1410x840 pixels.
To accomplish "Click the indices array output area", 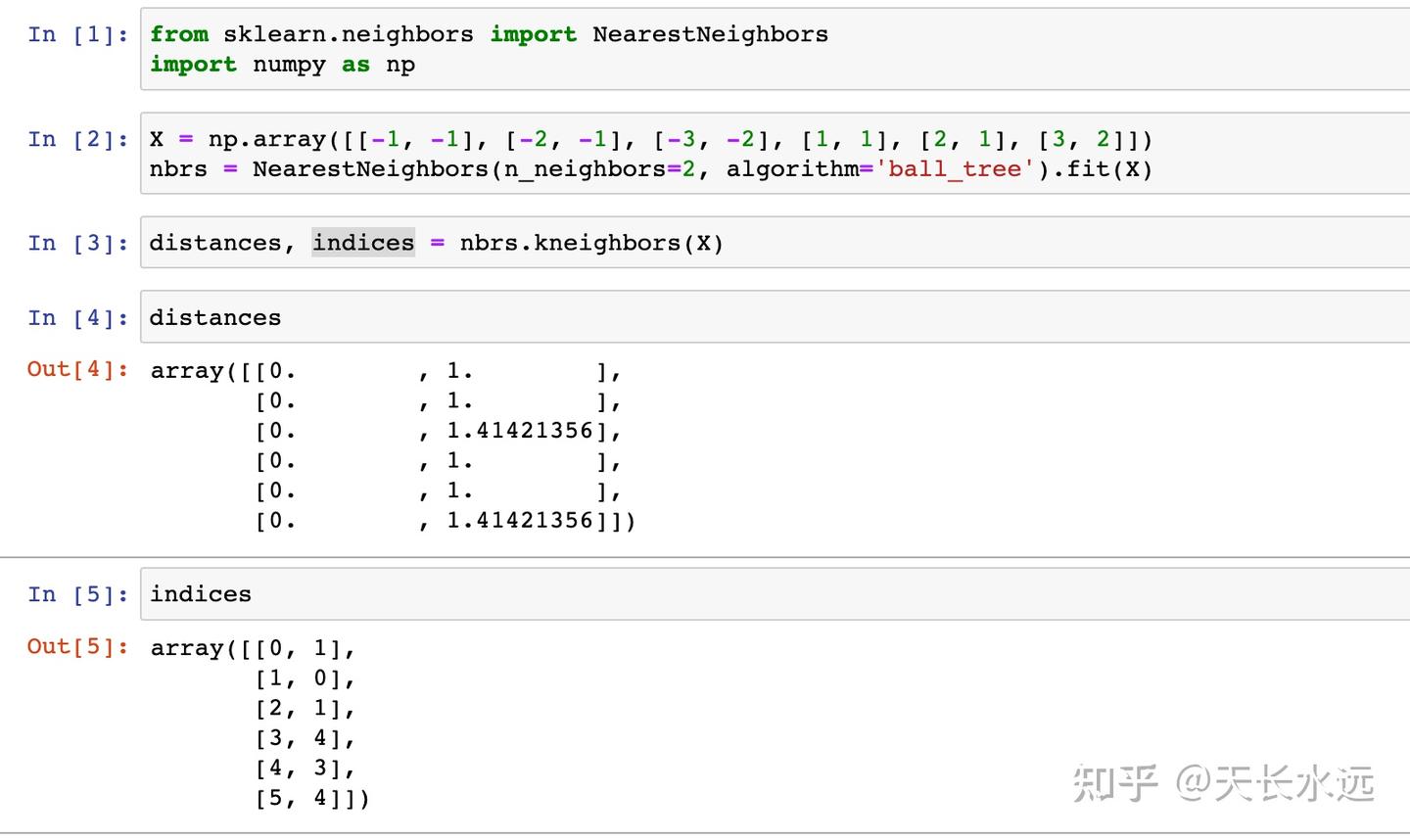I will (260, 723).
